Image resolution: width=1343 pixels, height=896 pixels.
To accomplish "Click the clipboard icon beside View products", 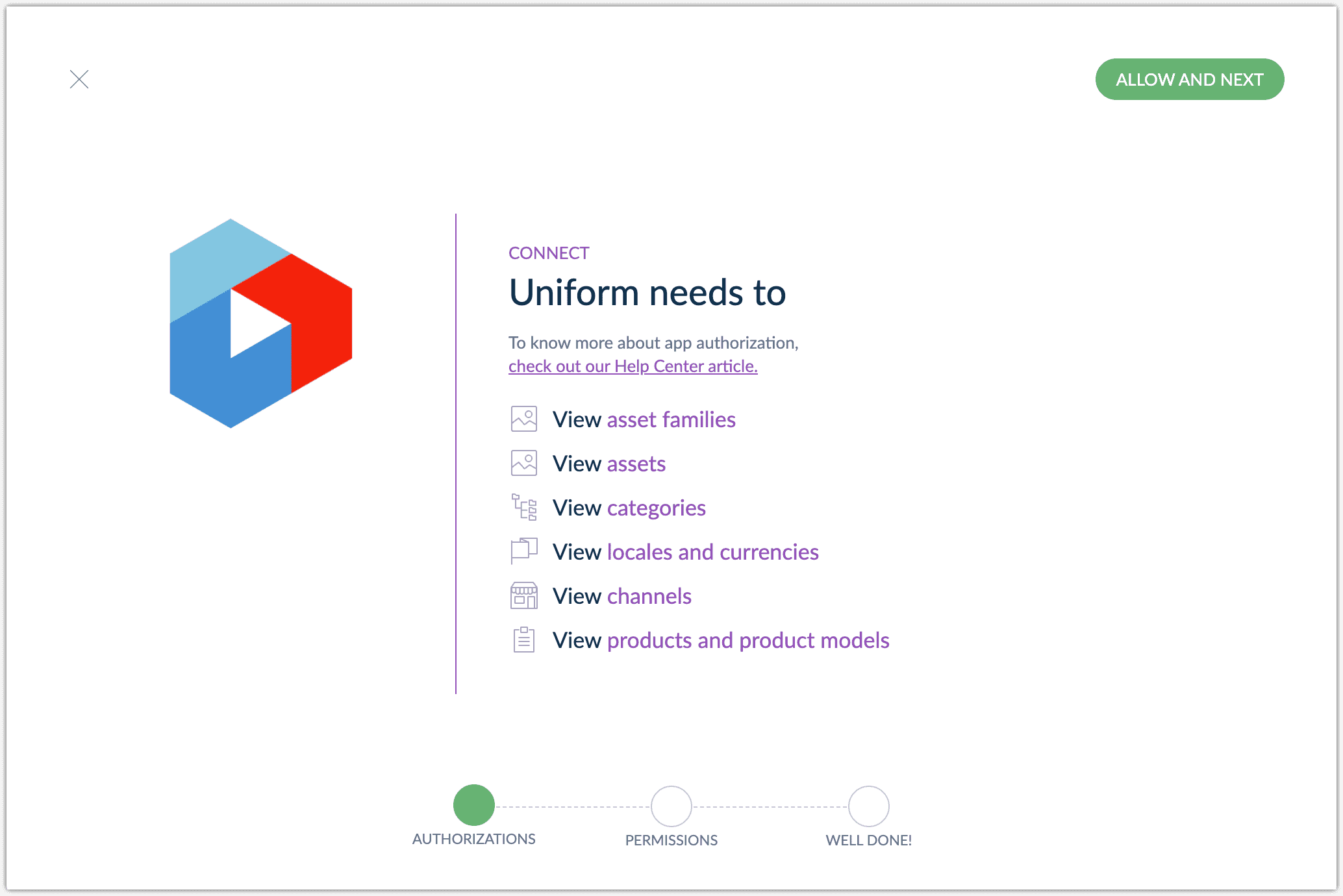I will click(x=523, y=640).
